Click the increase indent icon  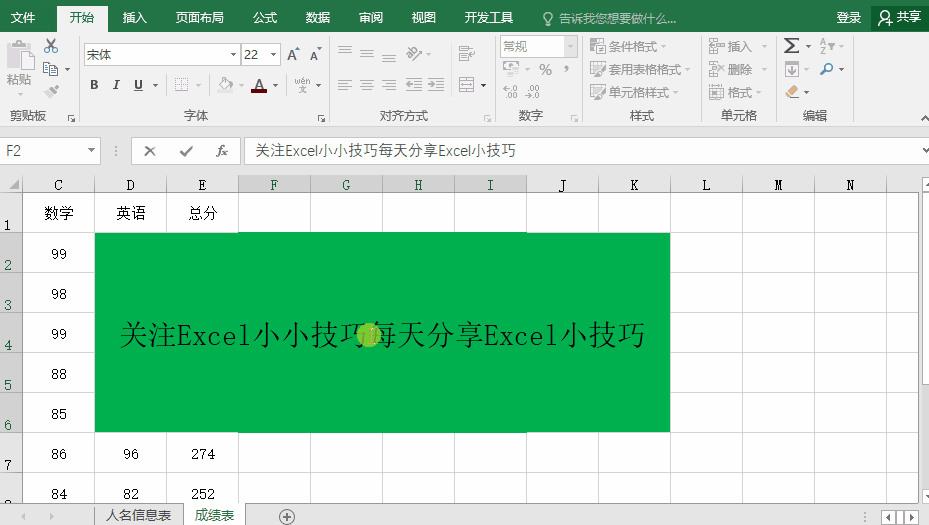point(436,85)
